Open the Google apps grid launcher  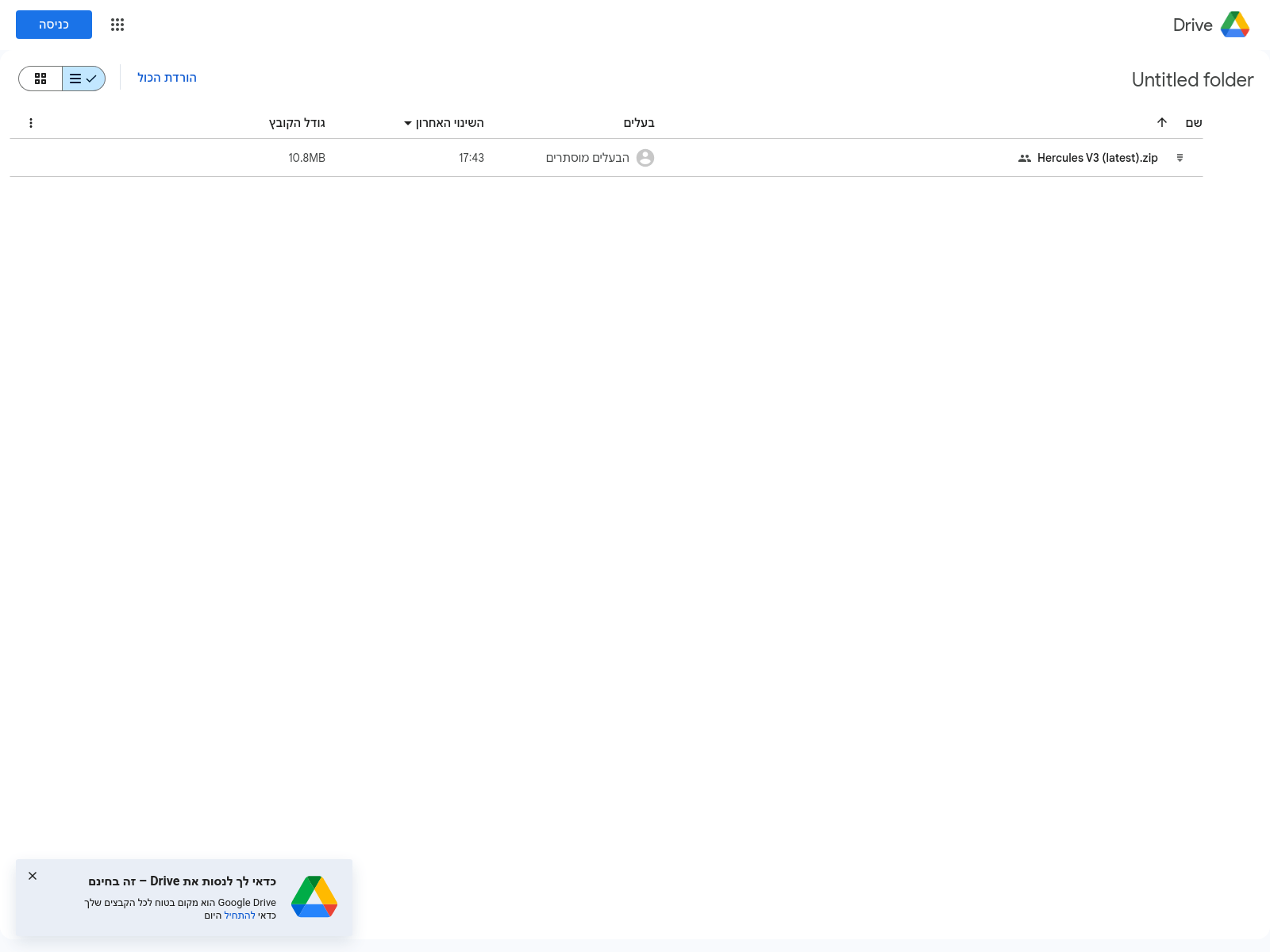click(117, 25)
